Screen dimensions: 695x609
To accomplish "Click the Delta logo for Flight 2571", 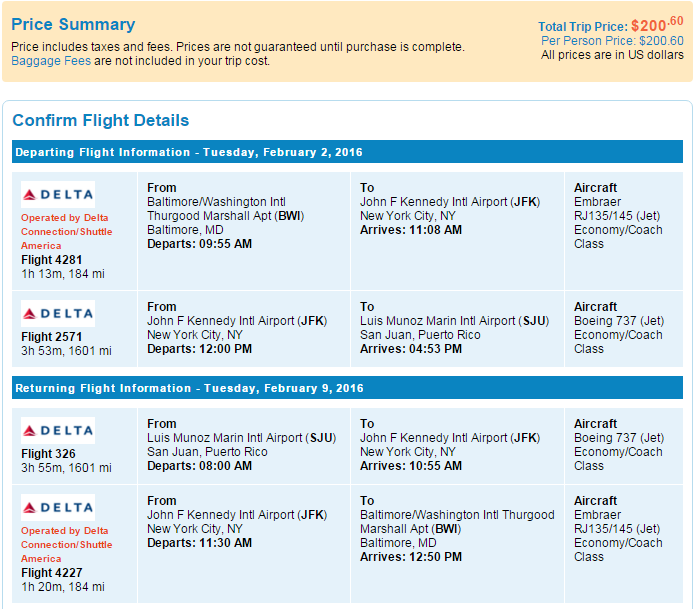I will (58, 313).
